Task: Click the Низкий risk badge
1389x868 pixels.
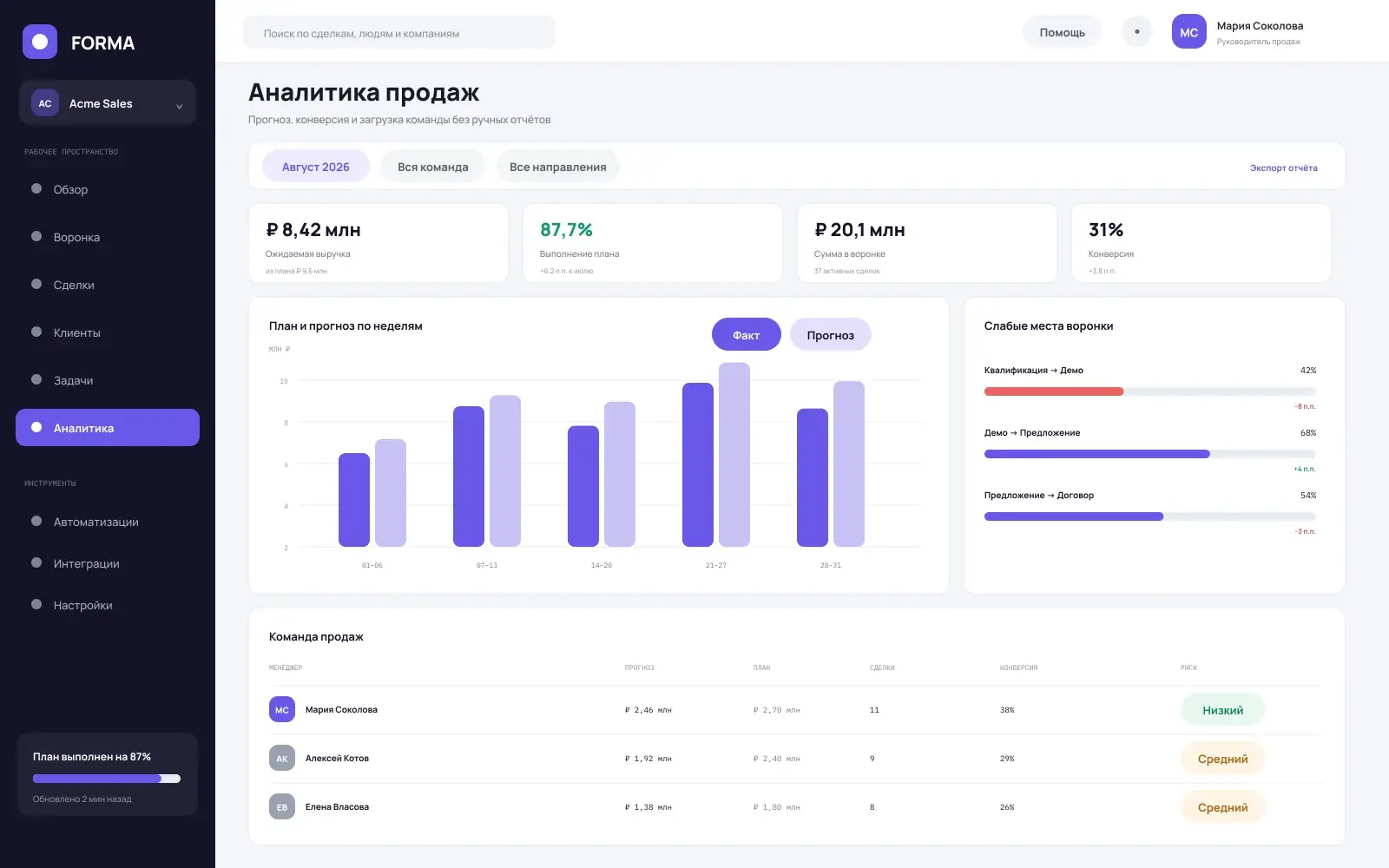Action: pos(1223,710)
